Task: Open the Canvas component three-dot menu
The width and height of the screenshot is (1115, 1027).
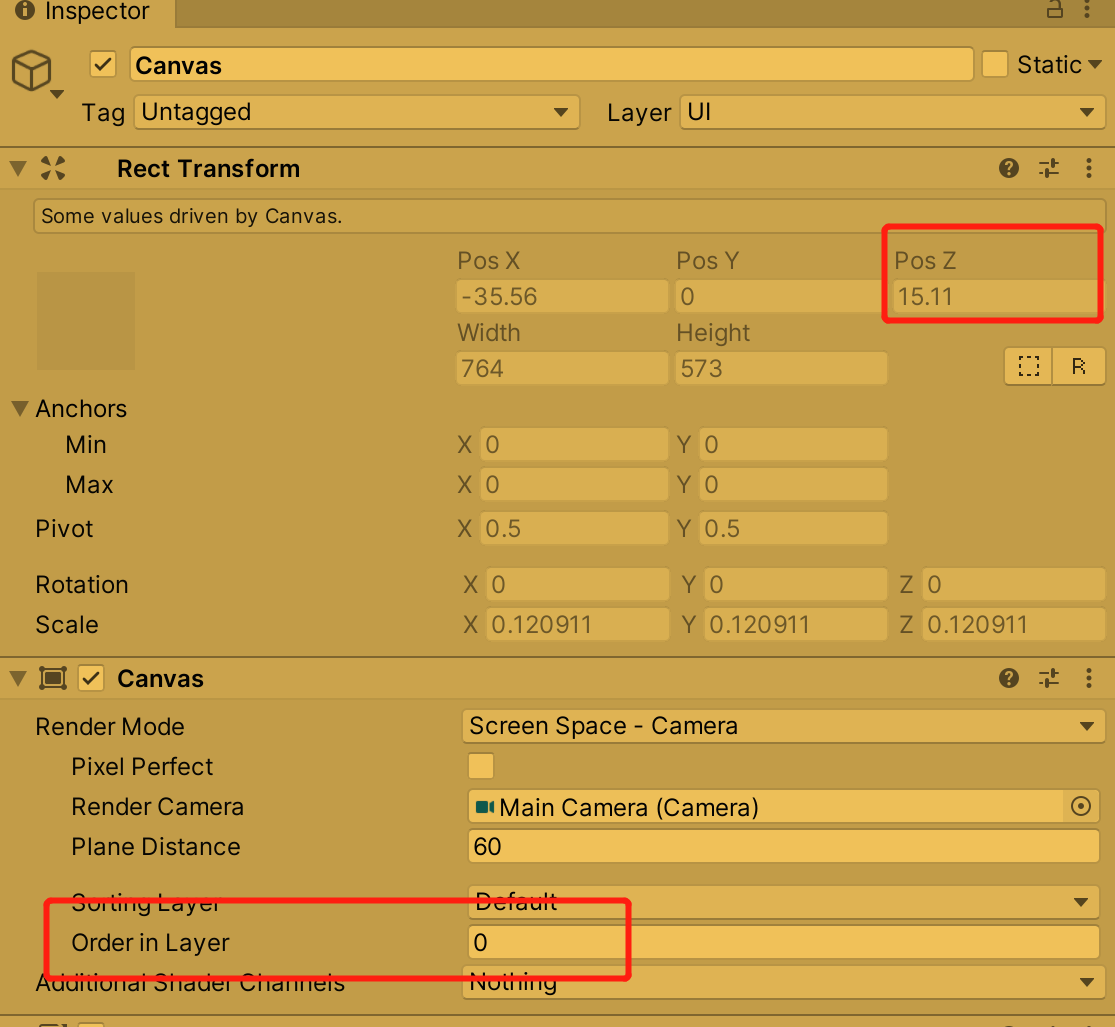Action: pos(1089,678)
